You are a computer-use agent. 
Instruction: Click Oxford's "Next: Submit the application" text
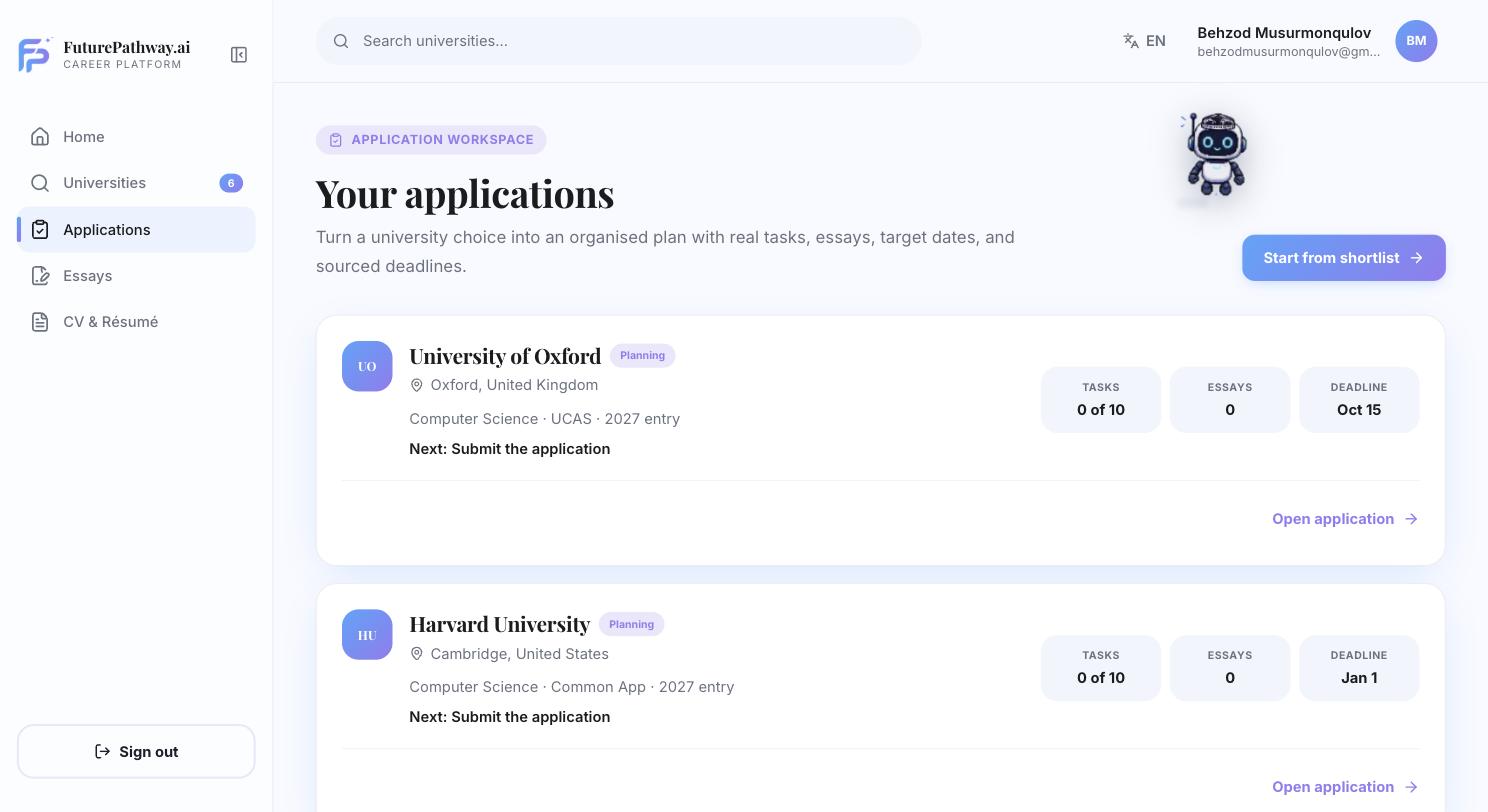click(510, 449)
